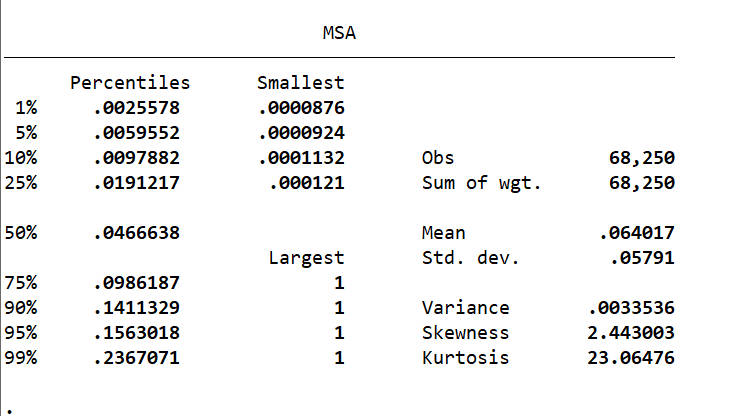Click the MSA variable title
Image resolution: width=753 pixels, height=416 pixels.
(x=339, y=33)
